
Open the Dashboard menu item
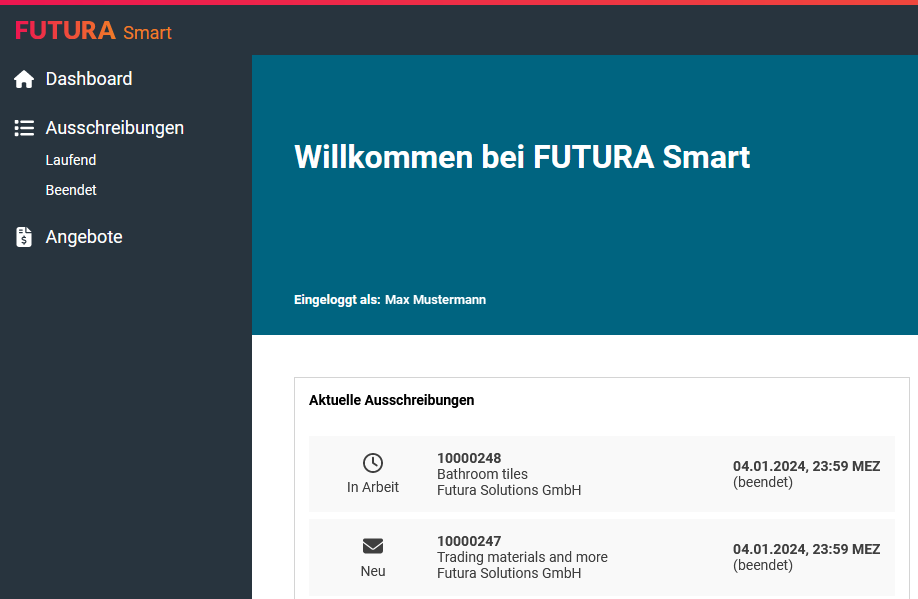pyautogui.click(x=89, y=79)
